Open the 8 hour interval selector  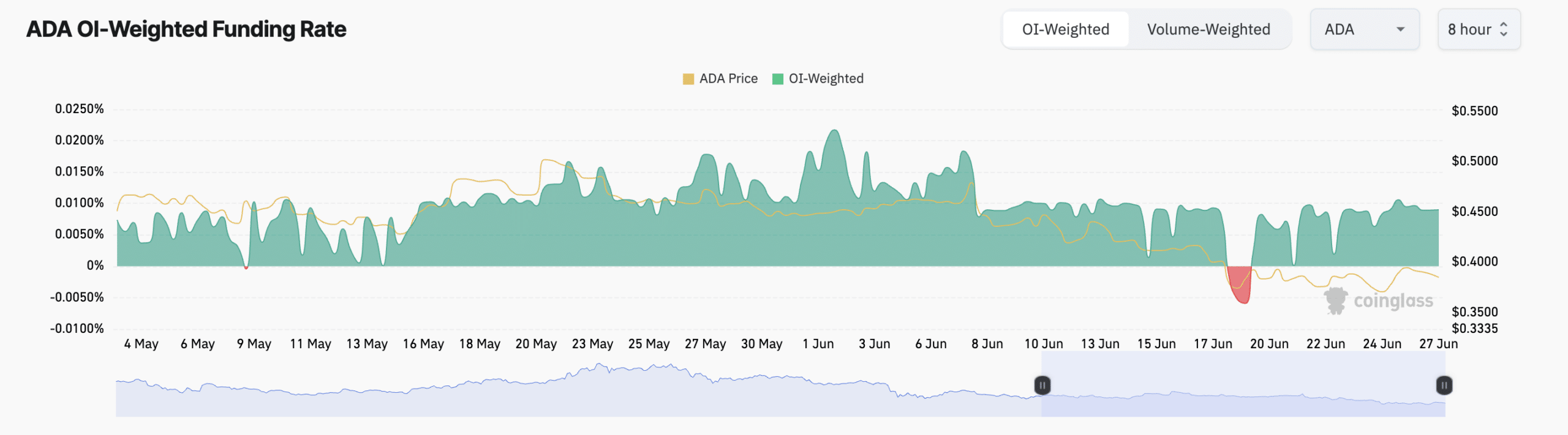pos(1469,29)
